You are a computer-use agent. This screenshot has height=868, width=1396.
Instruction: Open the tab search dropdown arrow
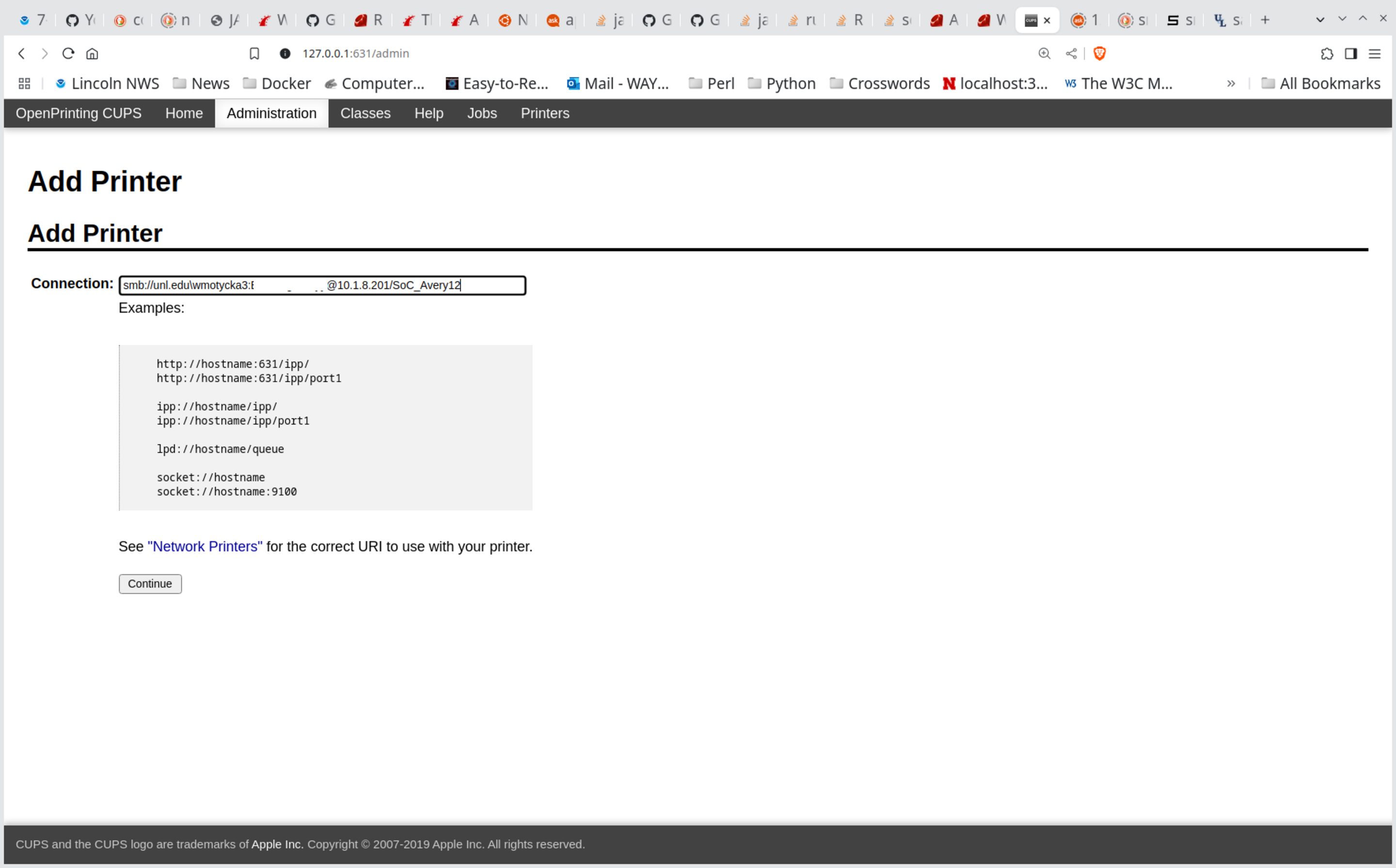click(x=1319, y=20)
